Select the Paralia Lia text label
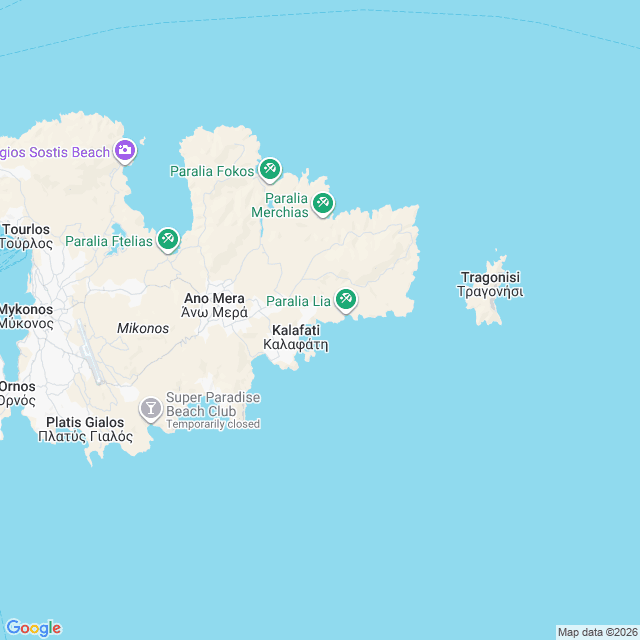Image resolution: width=640 pixels, height=640 pixels. [298, 301]
